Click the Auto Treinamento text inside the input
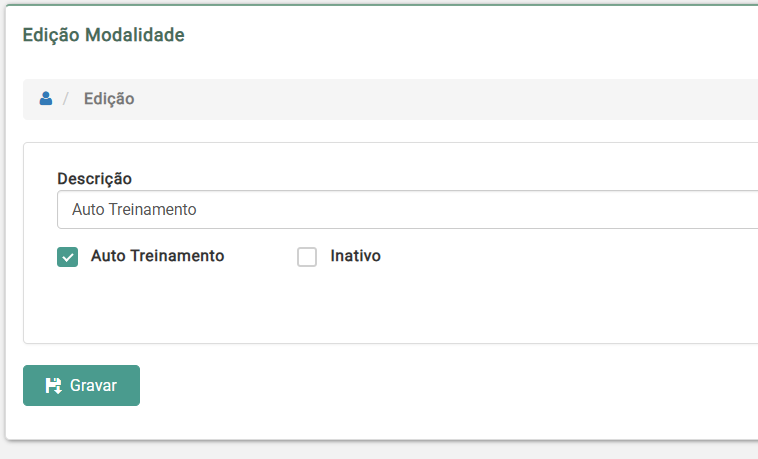The image size is (758, 459). pyautogui.click(x=134, y=210)
